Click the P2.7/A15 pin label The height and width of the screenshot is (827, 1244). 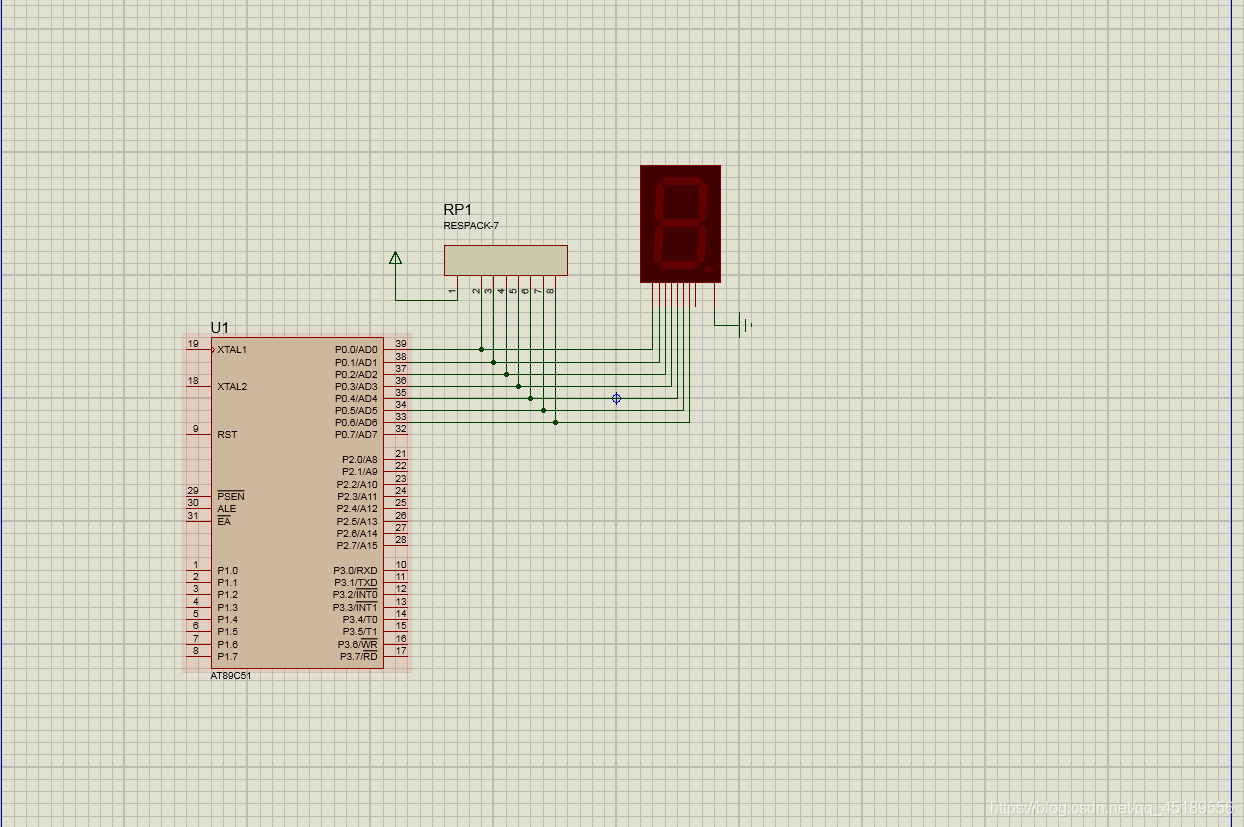(357, 545)
